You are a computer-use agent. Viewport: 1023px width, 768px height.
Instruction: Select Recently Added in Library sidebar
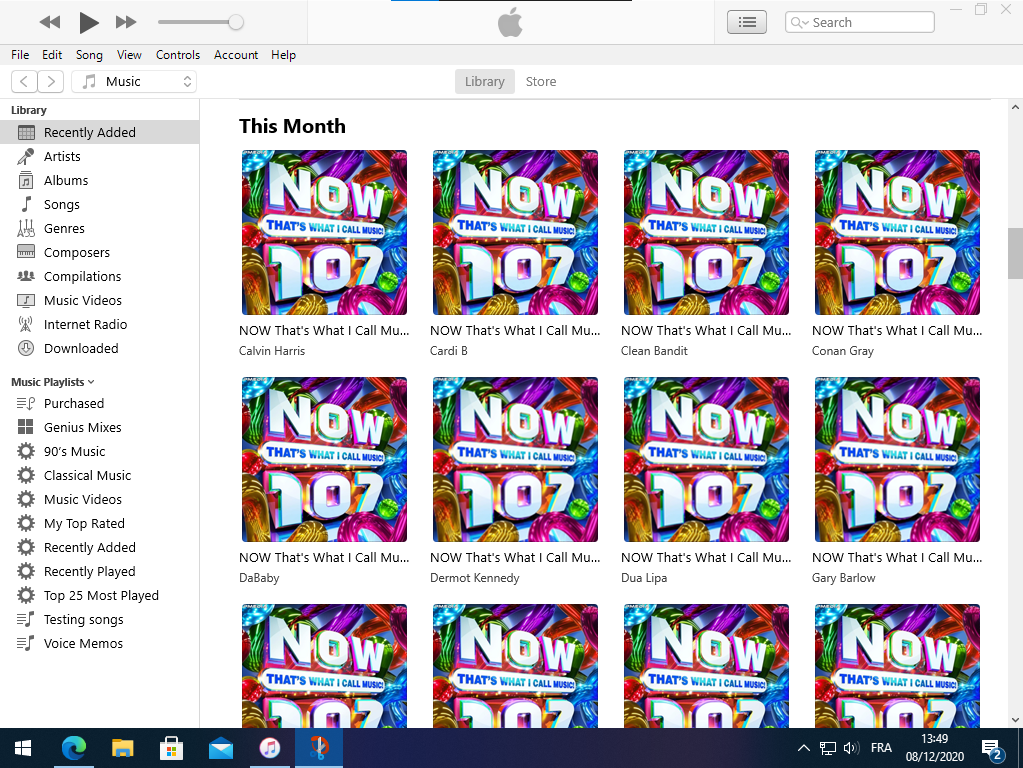100,132
